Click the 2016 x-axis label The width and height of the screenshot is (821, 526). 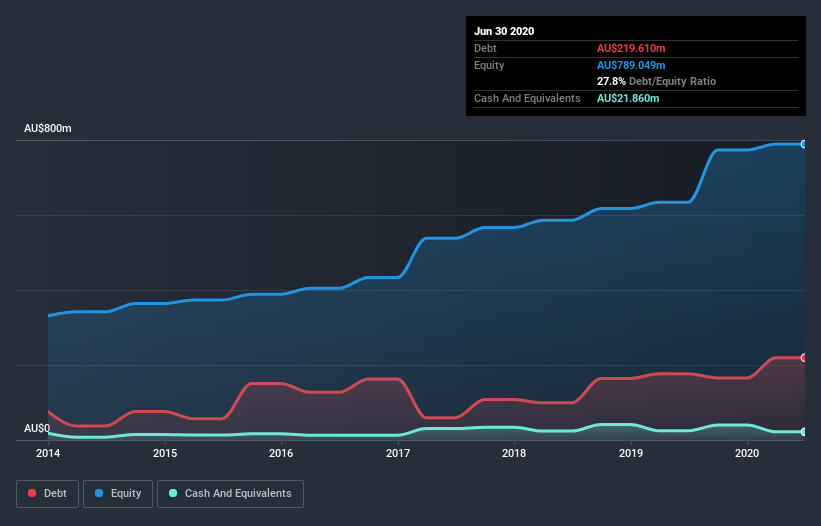click(x=281, y=453)
